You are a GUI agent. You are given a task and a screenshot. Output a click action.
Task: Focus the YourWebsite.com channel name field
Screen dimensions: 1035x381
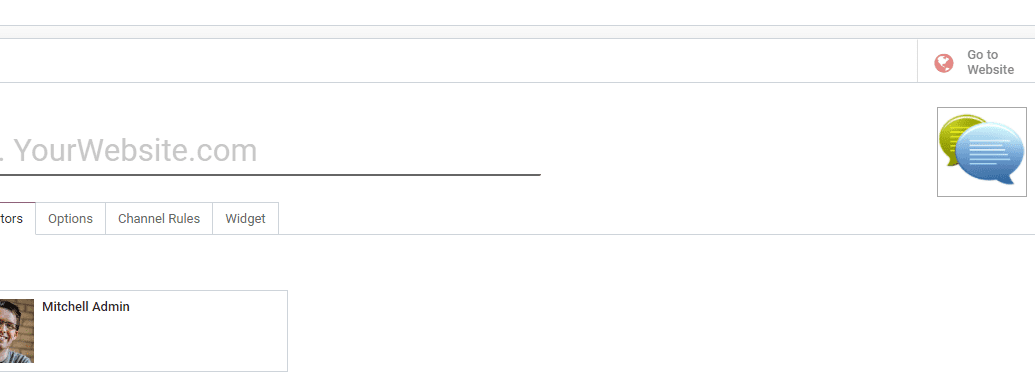point(270,151)
